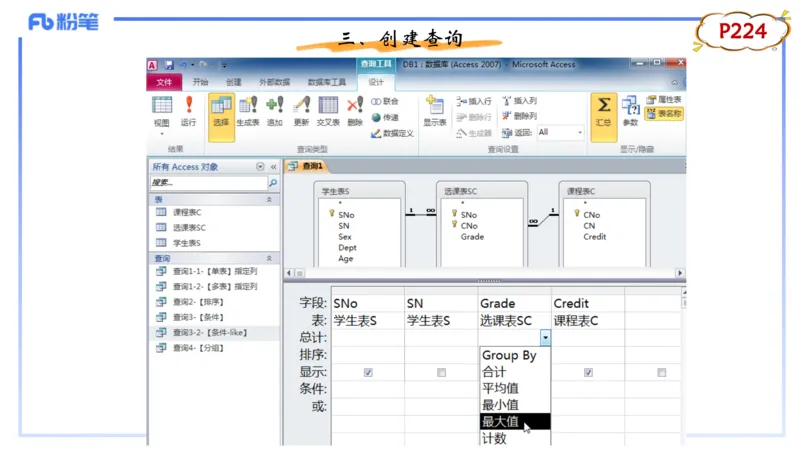Click the 显示表 (Show Table) icon
The height and width of the screenshot is (450, 800).
coord(434,110)
